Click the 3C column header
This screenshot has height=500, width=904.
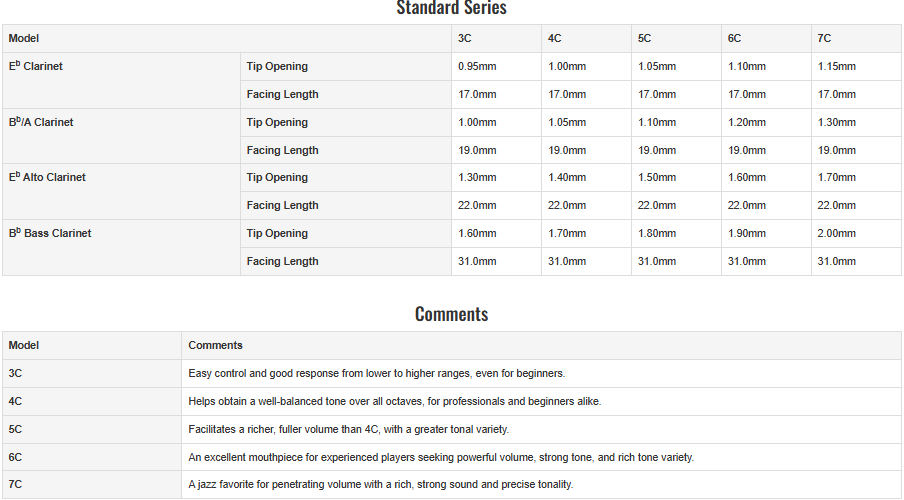pyautogui.click(x=465, y=38)
